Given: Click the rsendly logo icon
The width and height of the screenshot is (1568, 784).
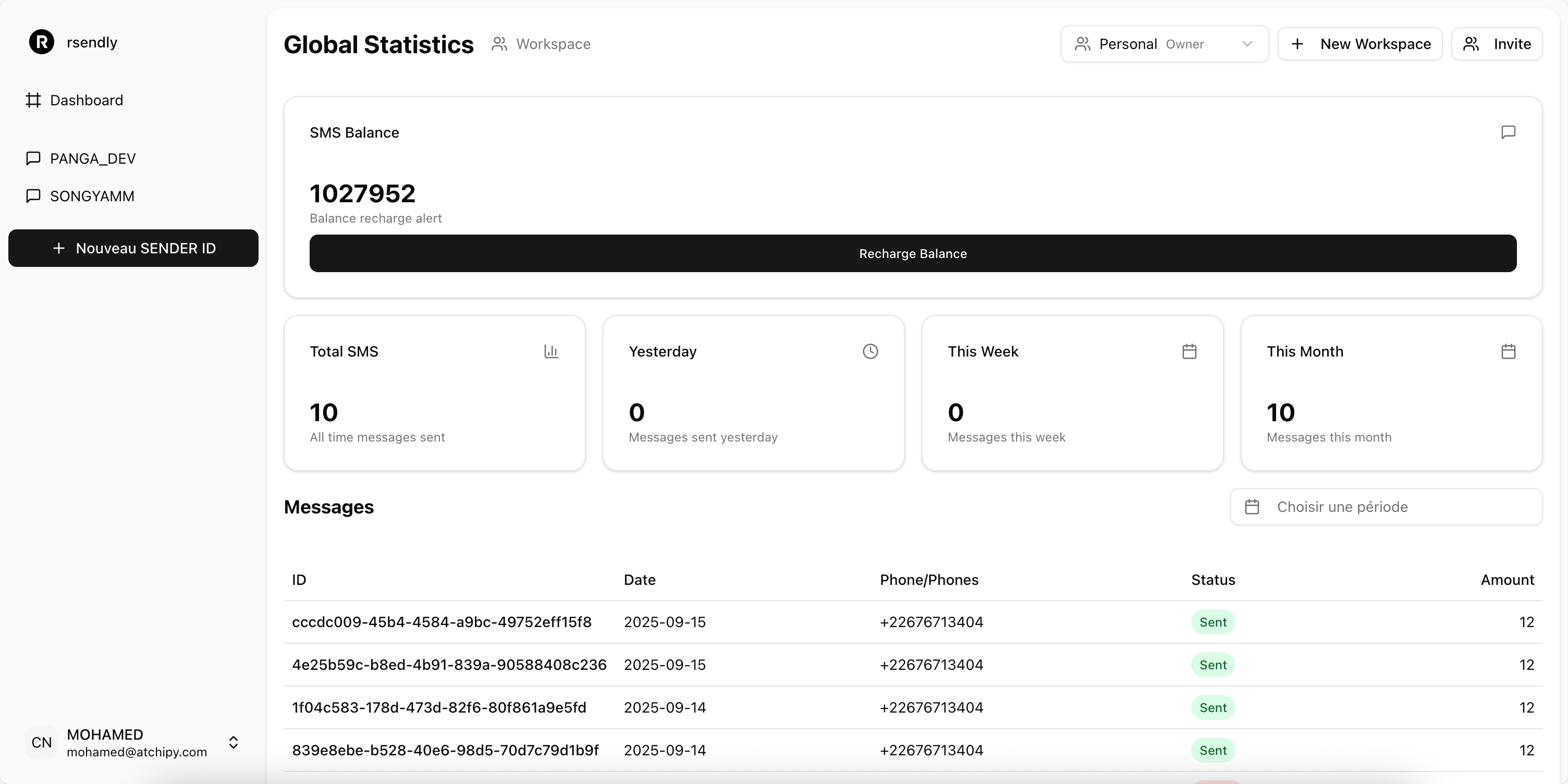Looking at the screenshot, I should pyautogui.click(x=41, y=42).
